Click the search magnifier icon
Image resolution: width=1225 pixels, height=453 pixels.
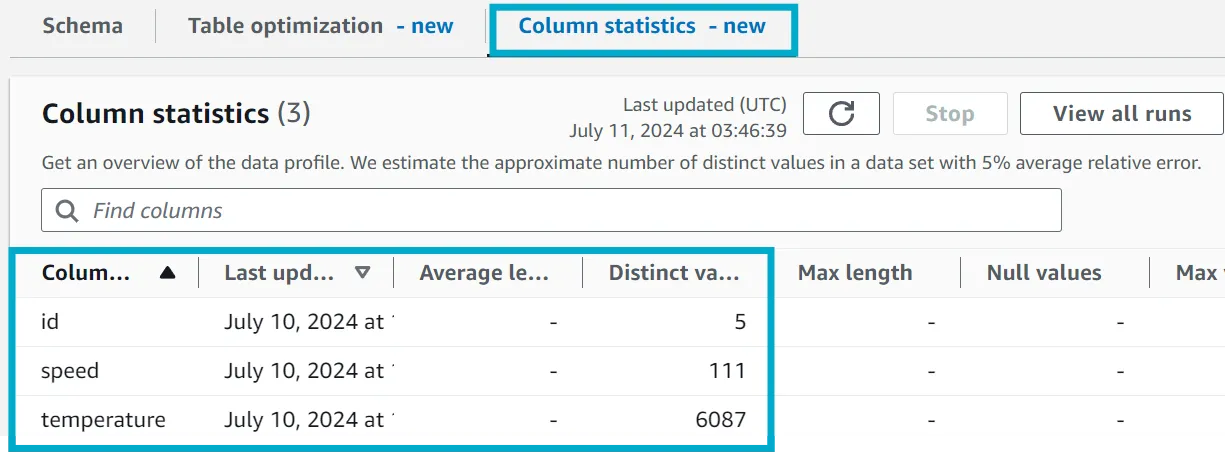tap(67, 211)
